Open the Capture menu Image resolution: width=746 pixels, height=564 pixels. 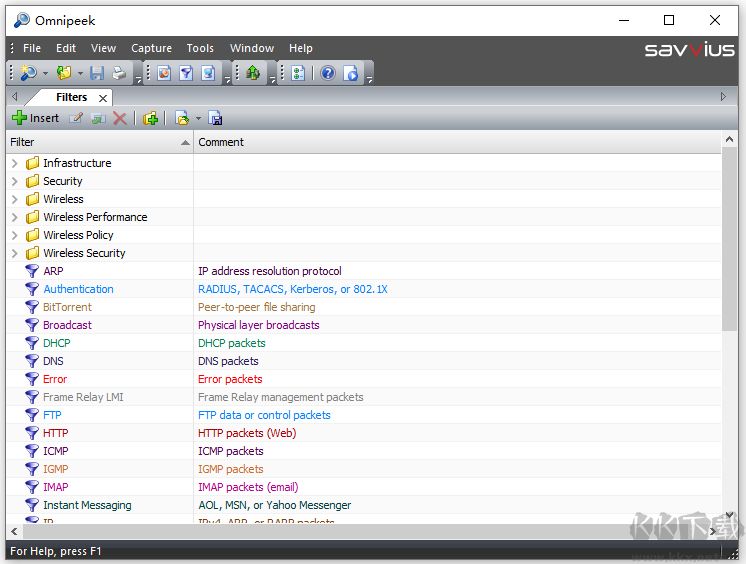[151, 48]
